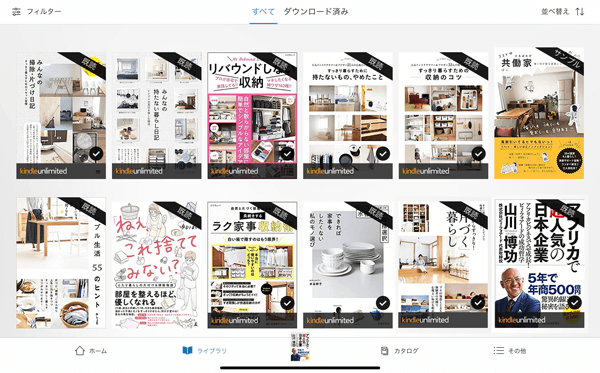
Task: Go to ライブラリ label in bottom bar
Action: 212,351
